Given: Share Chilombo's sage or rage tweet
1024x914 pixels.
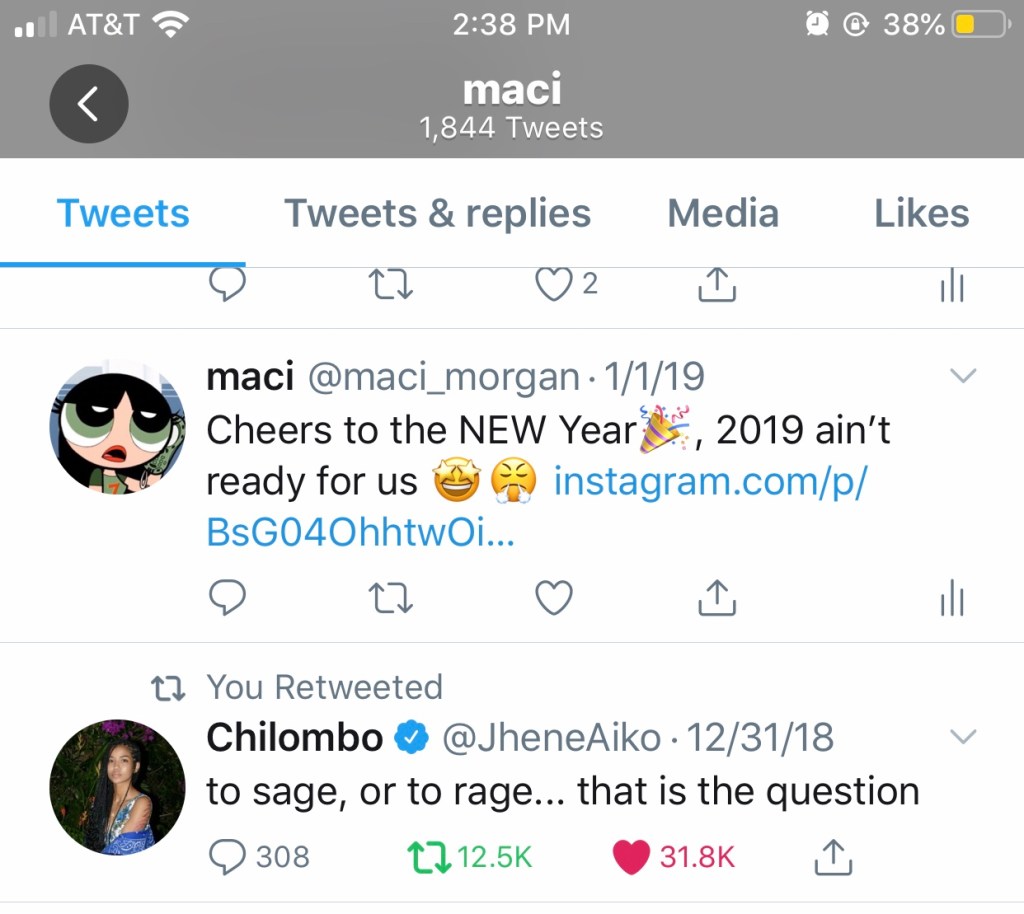Looking at the screenshot, I should click(833, 856).
